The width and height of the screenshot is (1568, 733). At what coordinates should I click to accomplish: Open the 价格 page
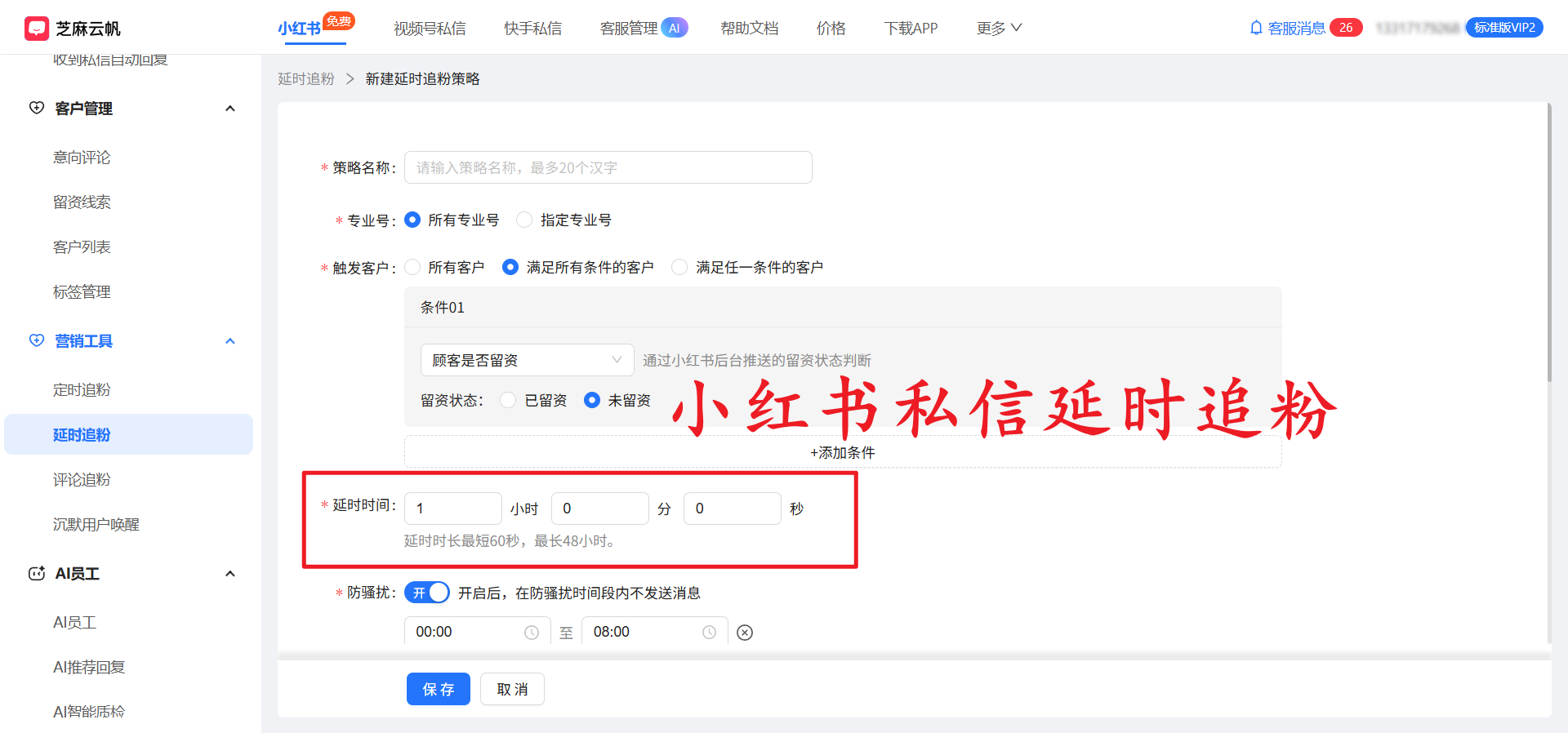[831, 29]
